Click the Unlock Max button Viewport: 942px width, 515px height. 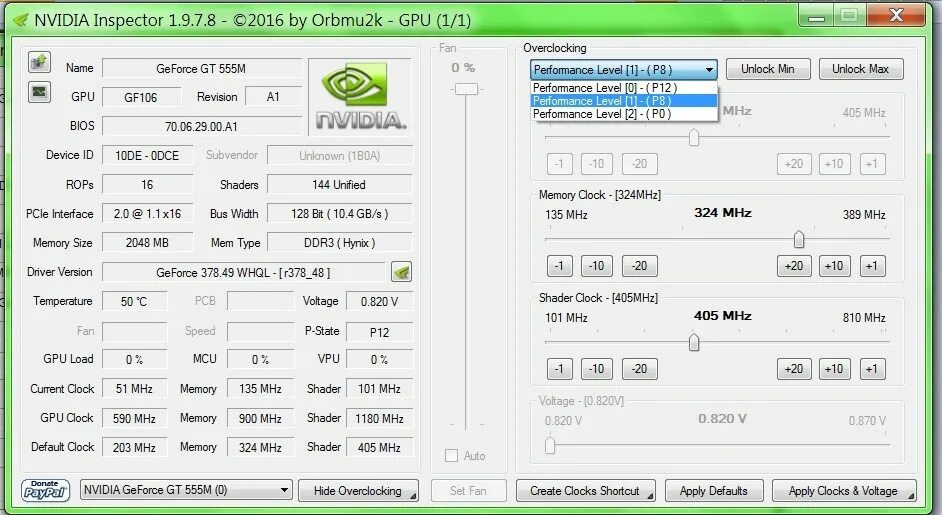[x=860, y=69]
